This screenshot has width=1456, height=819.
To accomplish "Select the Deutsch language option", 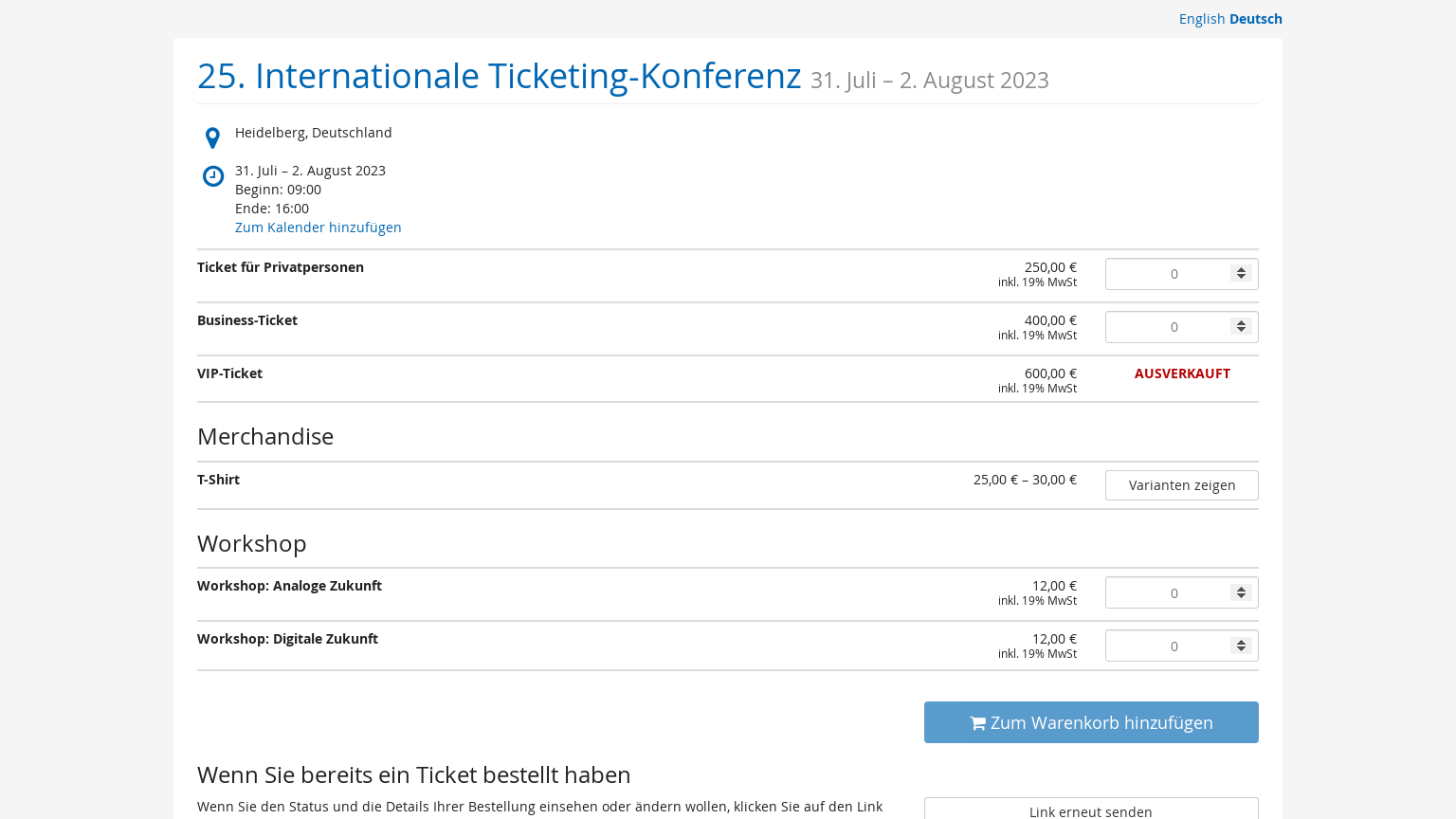I will [1255, 19].
